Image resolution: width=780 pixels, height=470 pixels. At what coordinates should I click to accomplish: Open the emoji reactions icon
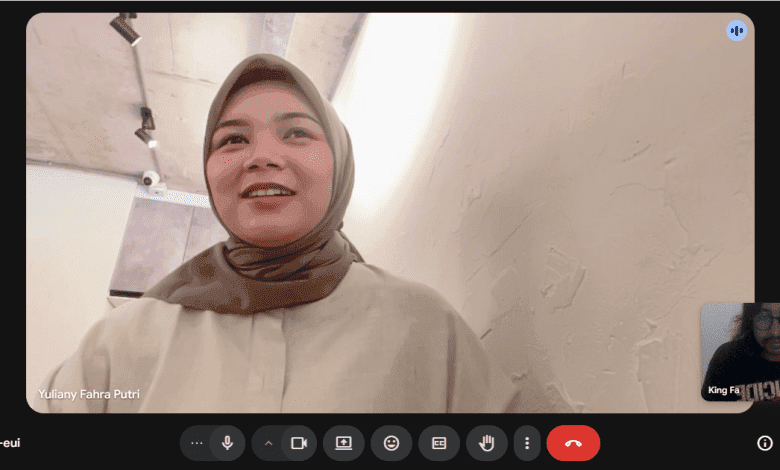click(391, 443)
